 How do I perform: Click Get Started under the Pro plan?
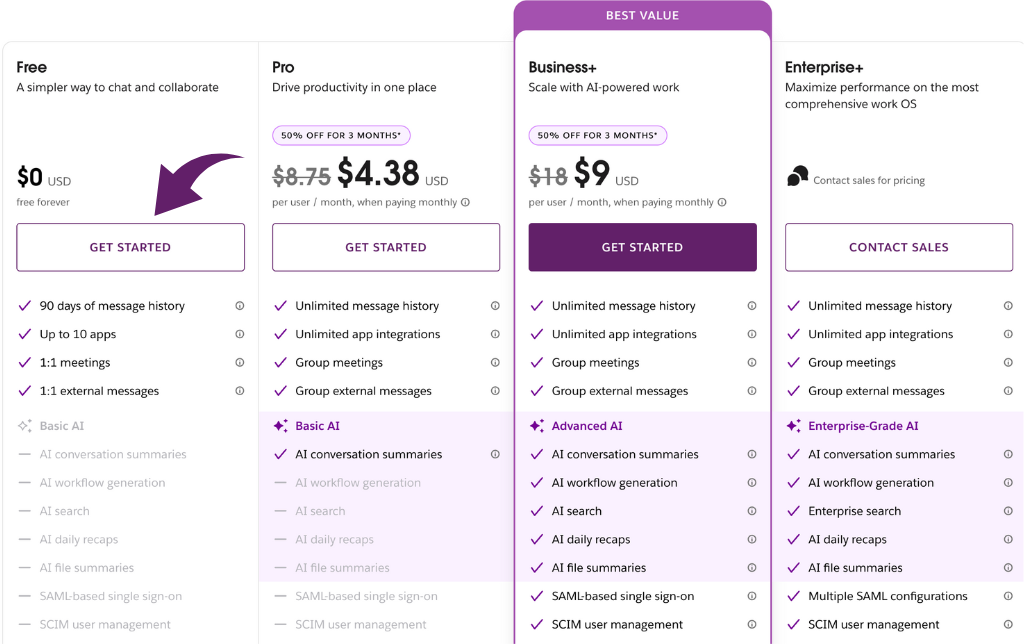point(386,247)
